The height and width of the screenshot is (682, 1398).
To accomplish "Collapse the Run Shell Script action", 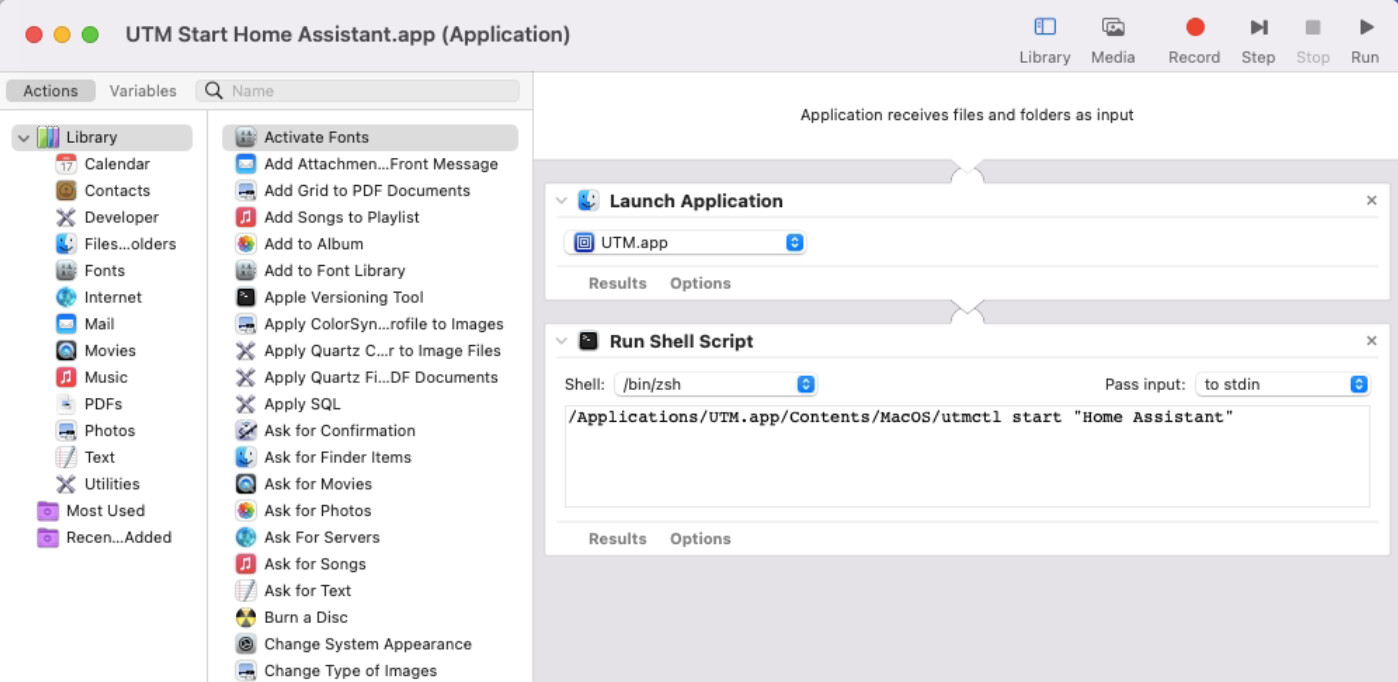I will pyautogui.click(x=560, y=340).
